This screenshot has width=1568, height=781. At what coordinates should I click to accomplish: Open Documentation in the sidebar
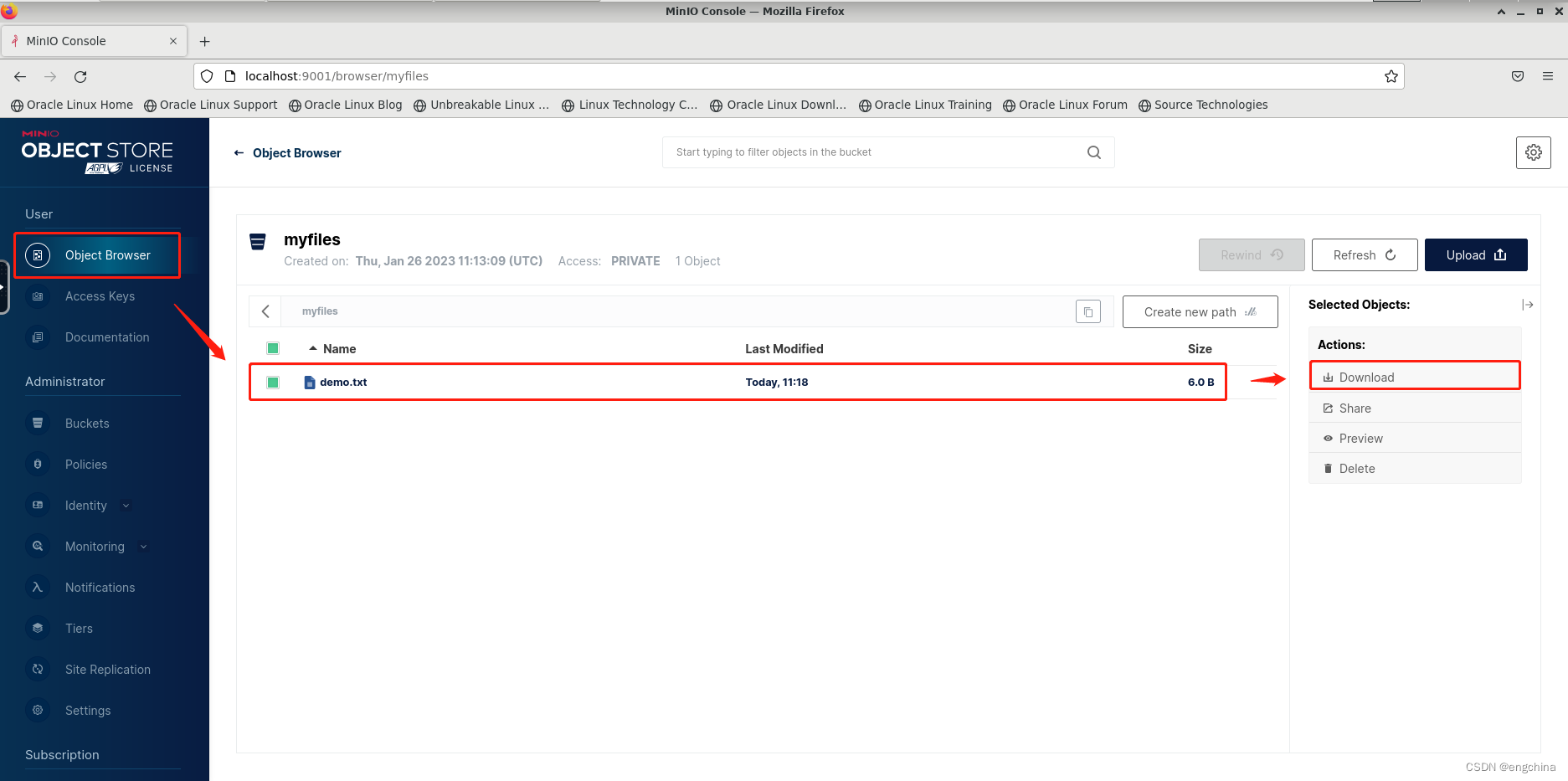107,337
